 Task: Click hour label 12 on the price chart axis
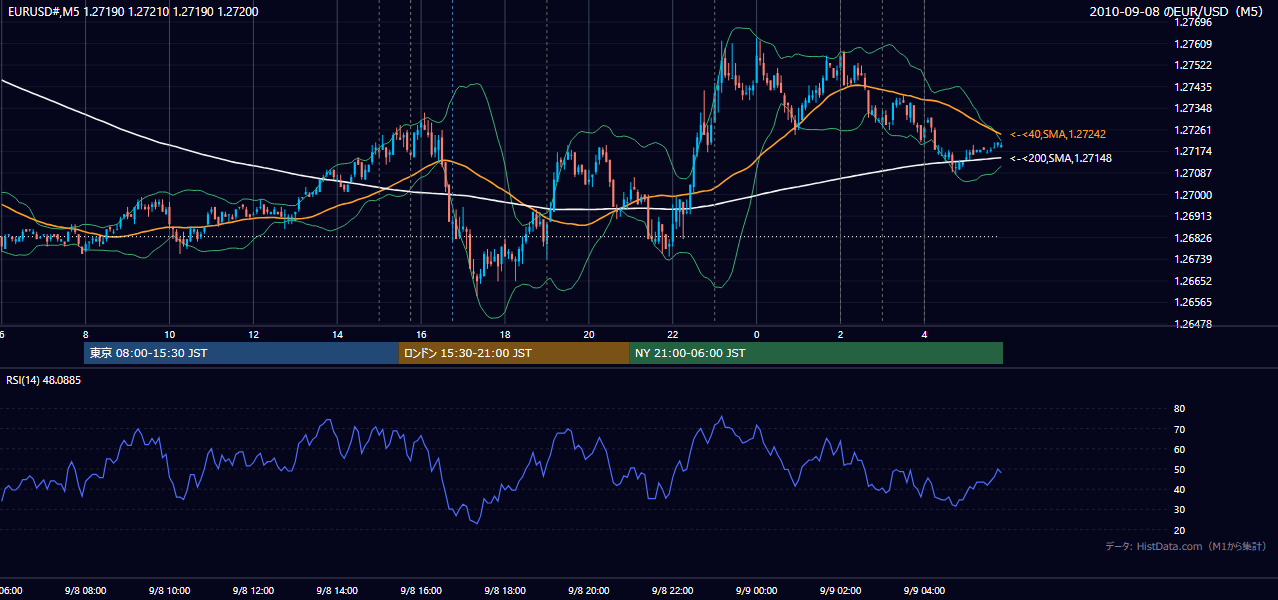point(253,335)
